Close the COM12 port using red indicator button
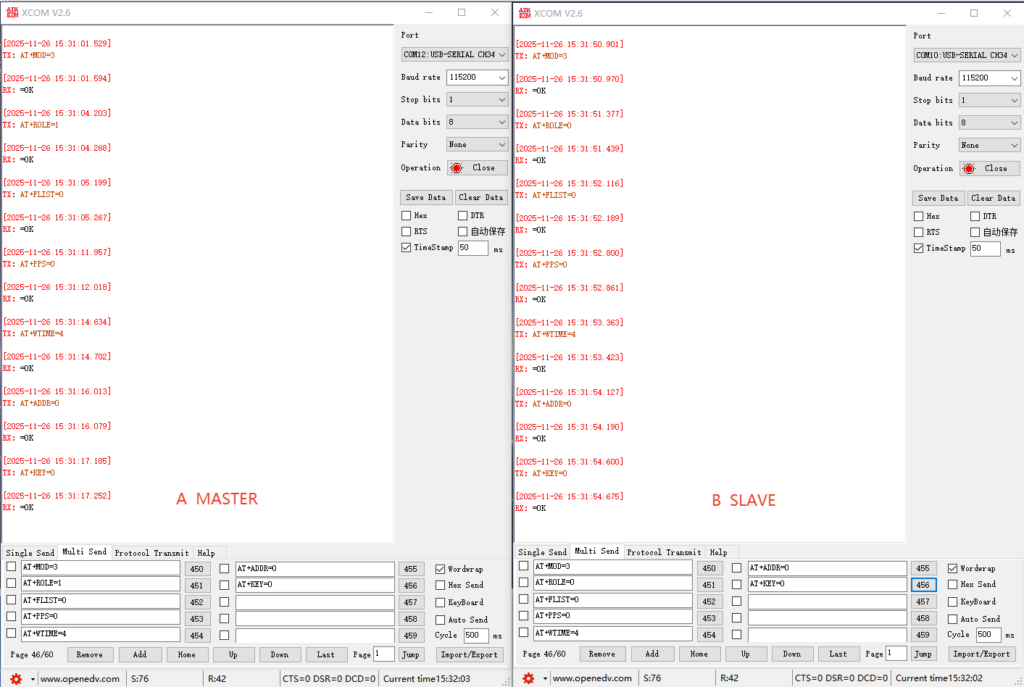 pos(476,168)
